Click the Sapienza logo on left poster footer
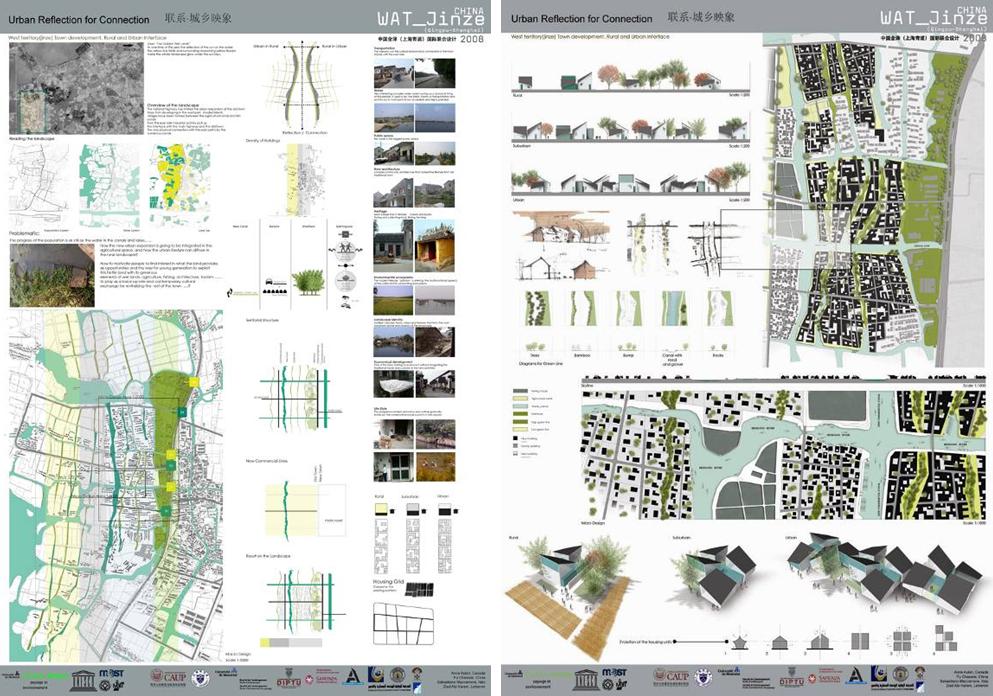The height and width of the screenshot is (696, 993). click(x=322, y=679)
